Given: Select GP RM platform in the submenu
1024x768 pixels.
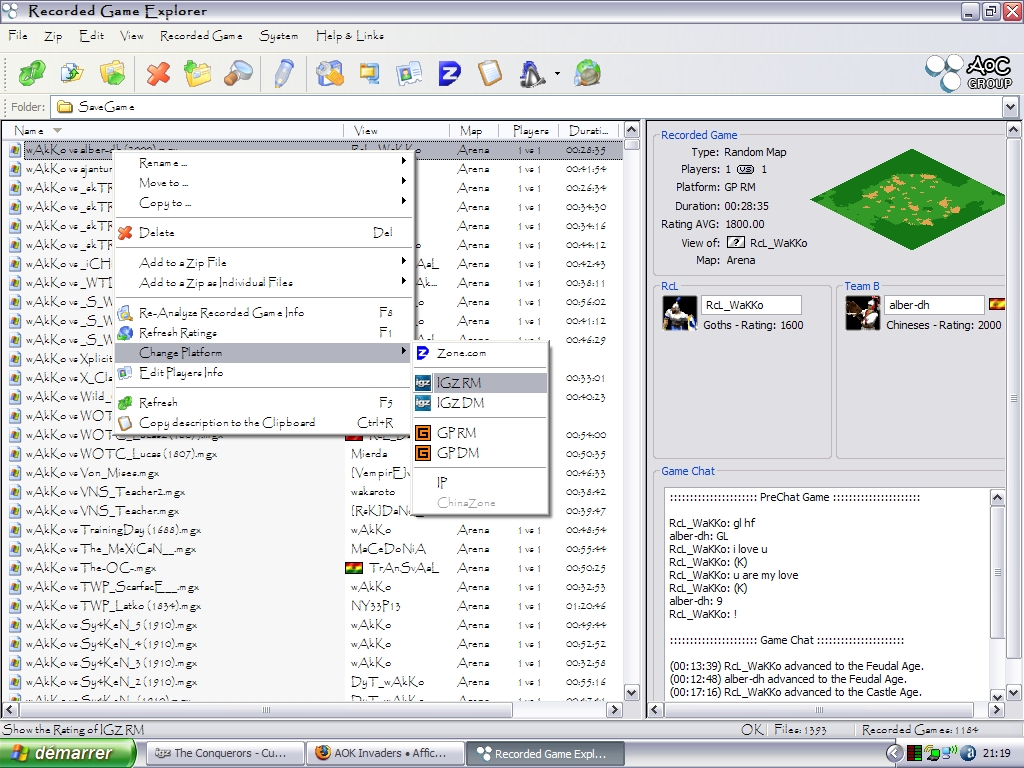Looking at the screenshot, I should tap(481, 433).
